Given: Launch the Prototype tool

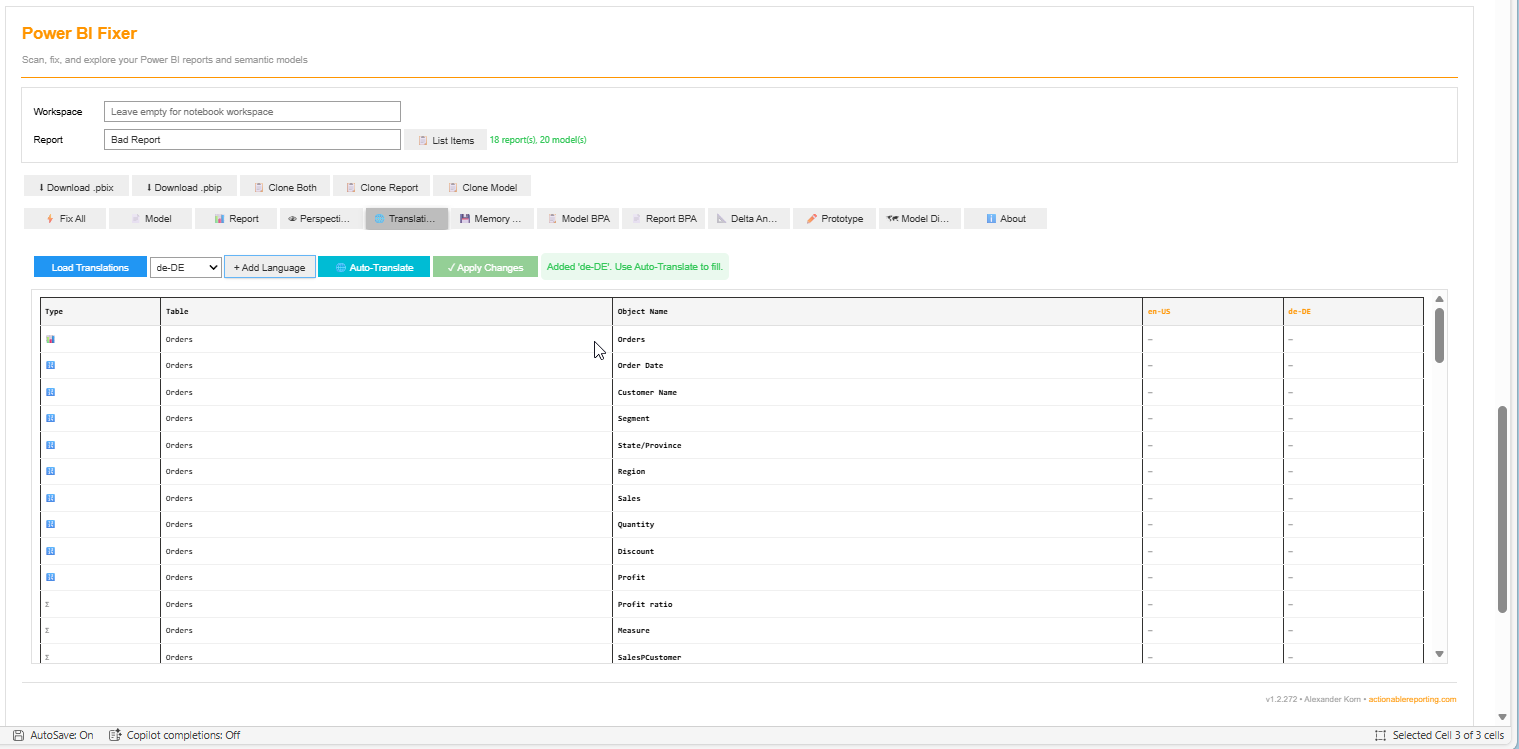Looking at the screenshot, I should [x=834, y=218].
